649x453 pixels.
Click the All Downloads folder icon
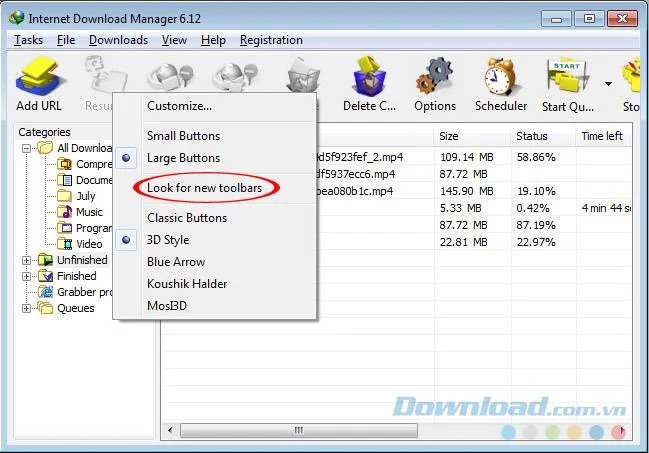tap(45, 148)
